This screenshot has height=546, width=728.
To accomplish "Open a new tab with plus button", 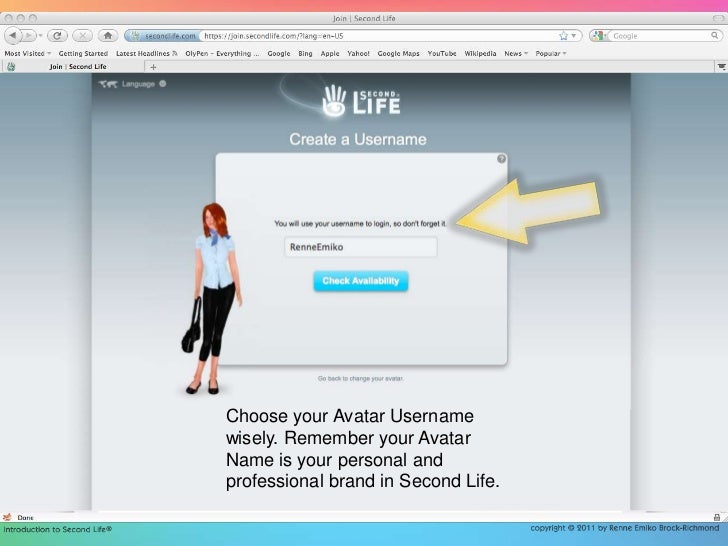I will [x=153, y=67].
